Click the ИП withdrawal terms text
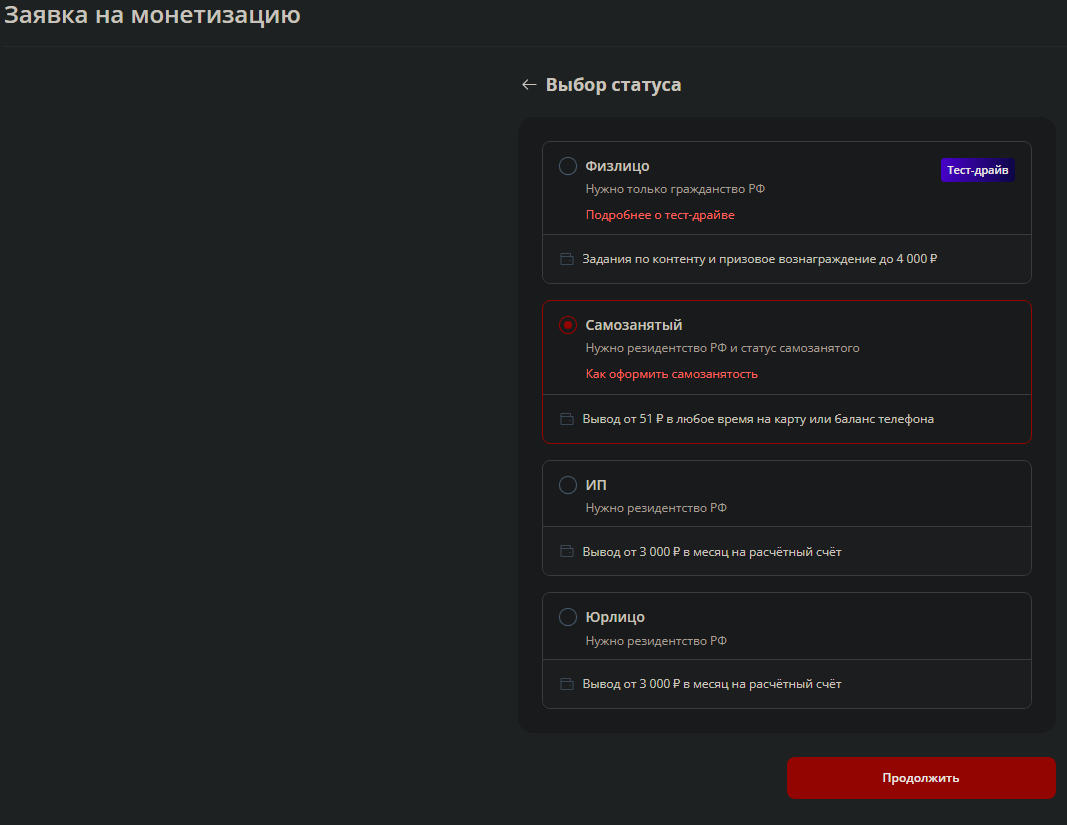The image size is (1067, 825). 712,551
